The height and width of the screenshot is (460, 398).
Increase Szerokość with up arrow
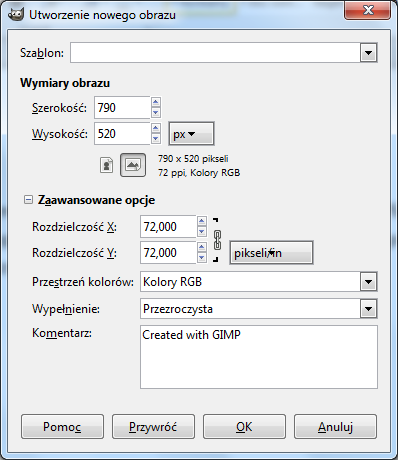pyautogui.click(x=156, y=102)
